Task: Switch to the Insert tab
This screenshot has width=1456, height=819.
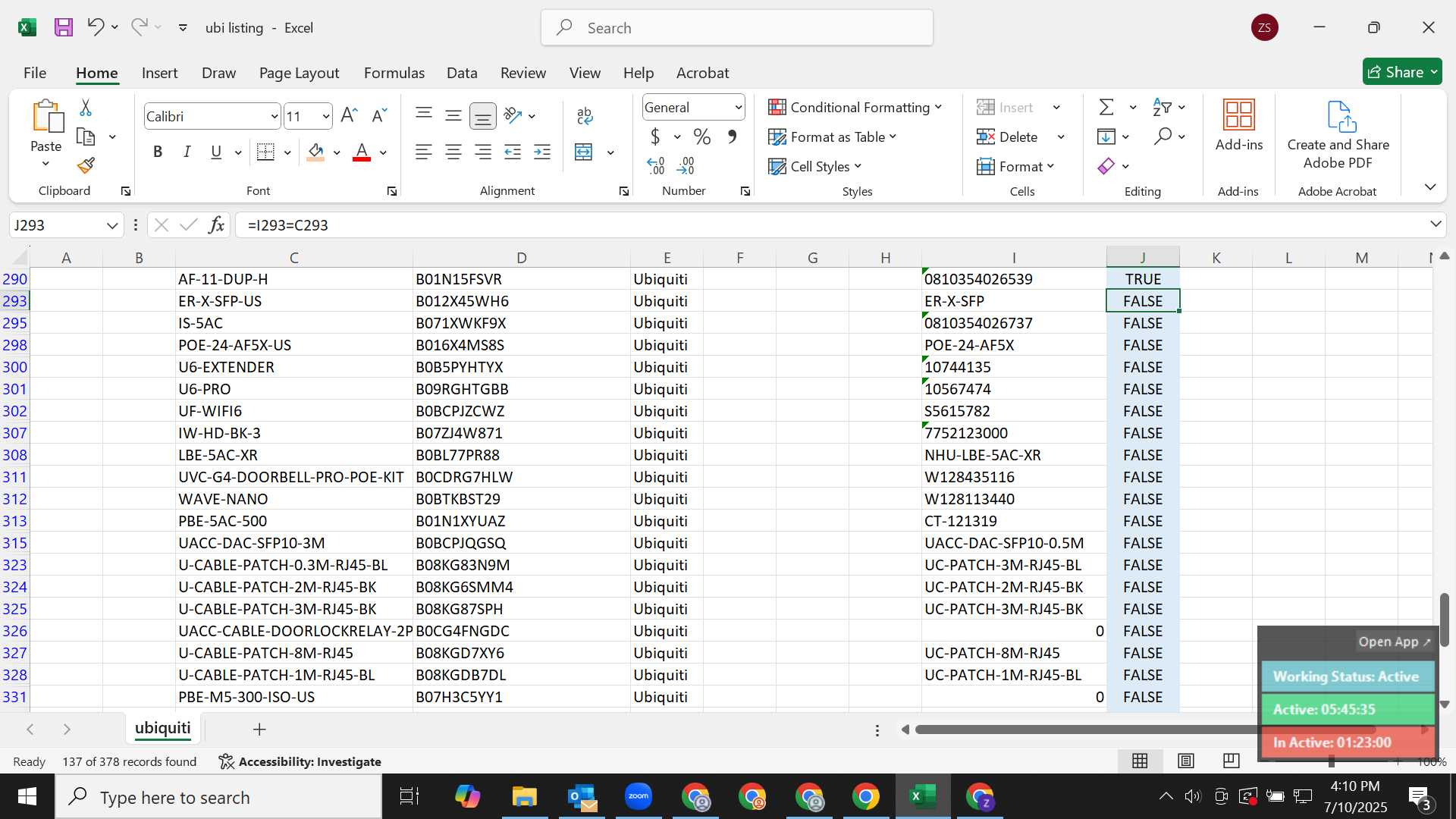Action: [x=159, y=73]
